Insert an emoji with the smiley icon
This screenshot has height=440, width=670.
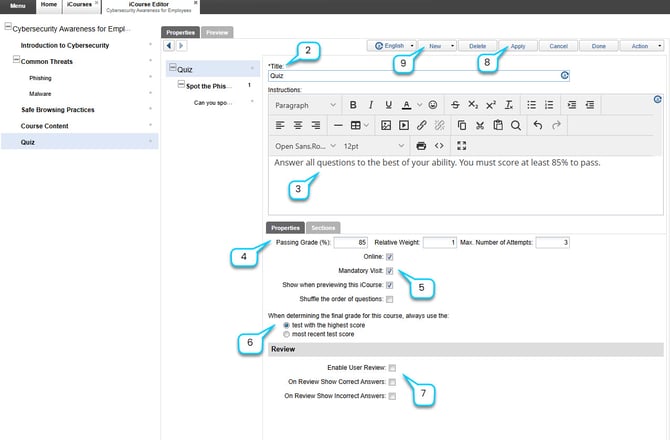432,105
